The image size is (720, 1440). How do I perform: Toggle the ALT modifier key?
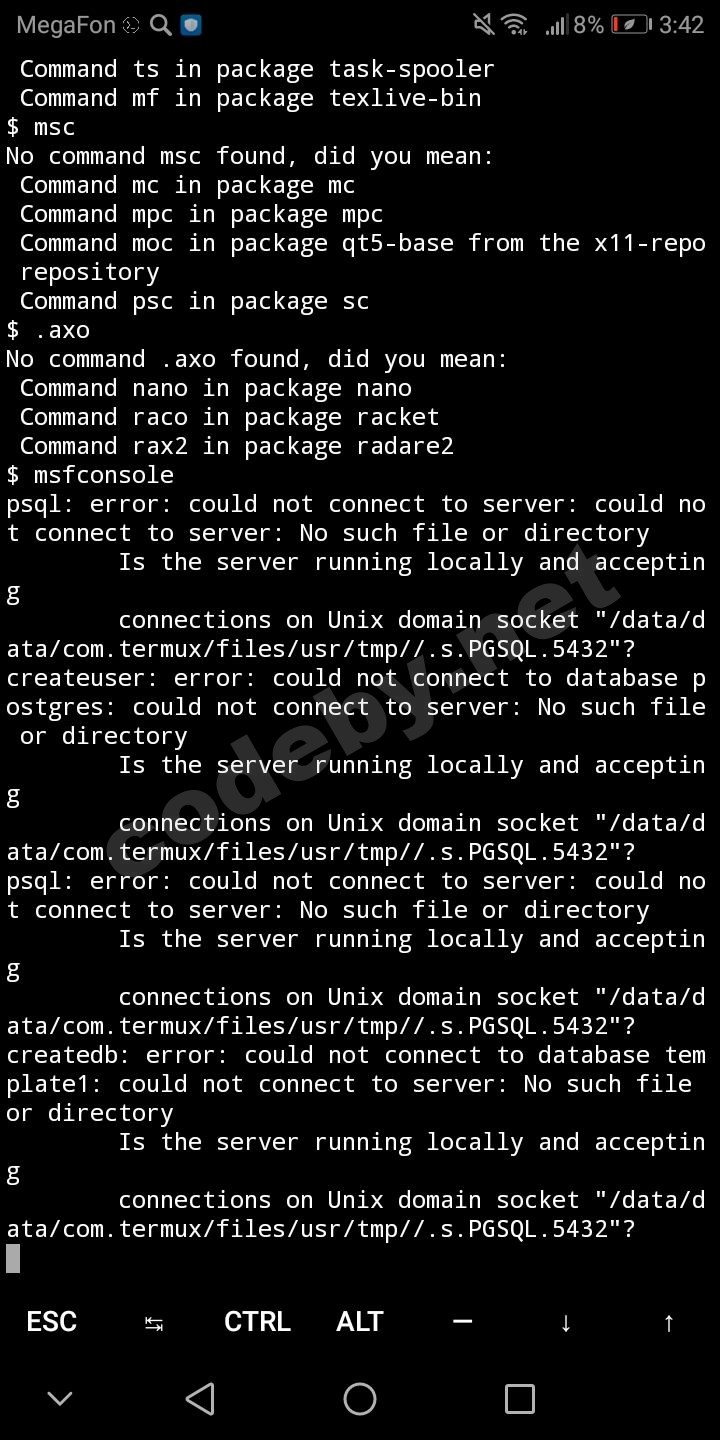[x=360, y=1322]
